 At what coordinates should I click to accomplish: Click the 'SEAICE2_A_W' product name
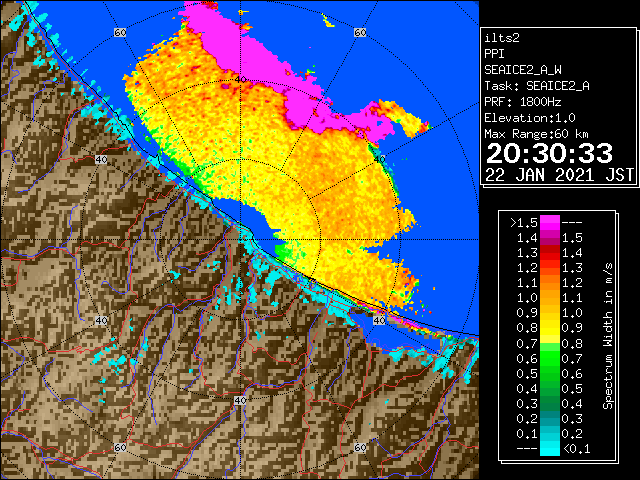coord(523,70)
